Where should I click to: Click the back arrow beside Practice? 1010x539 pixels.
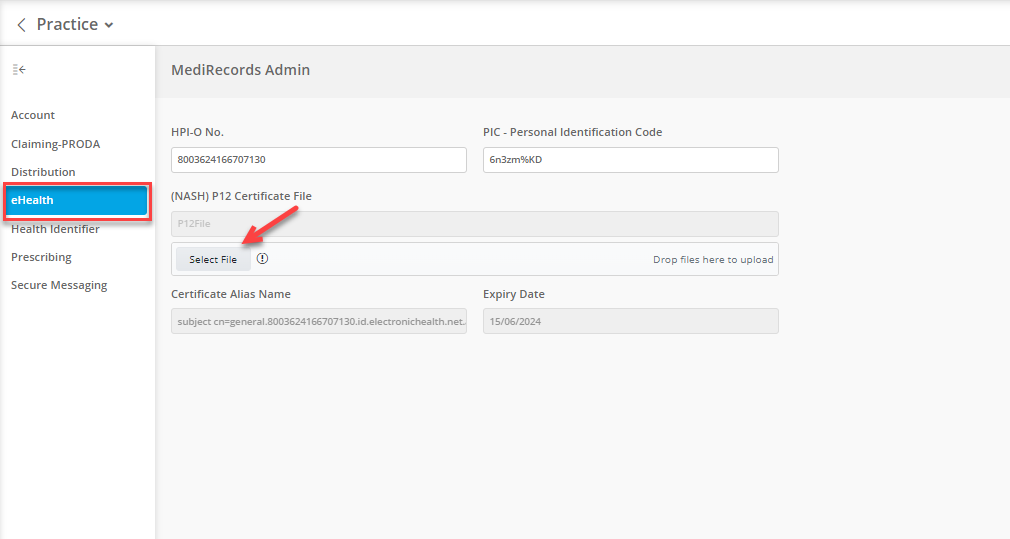(x=21, y=25)
